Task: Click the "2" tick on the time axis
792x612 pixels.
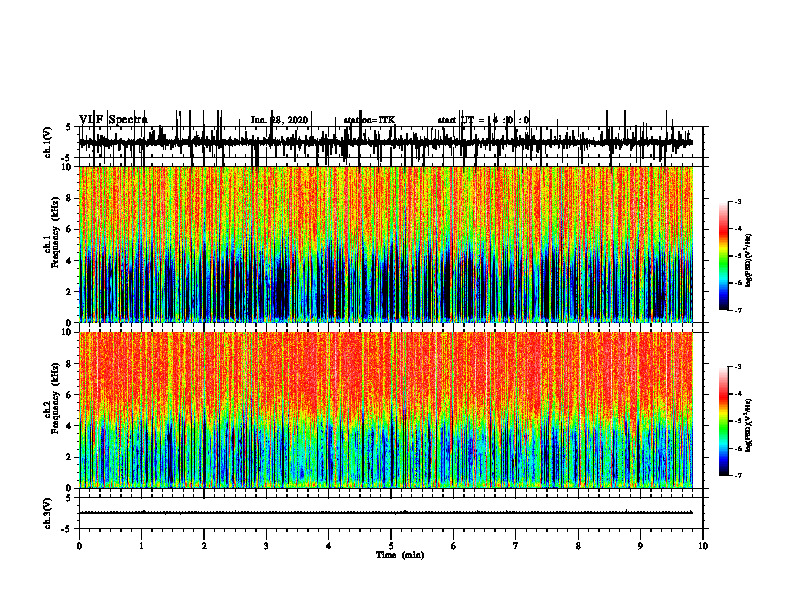Action: 204,546
